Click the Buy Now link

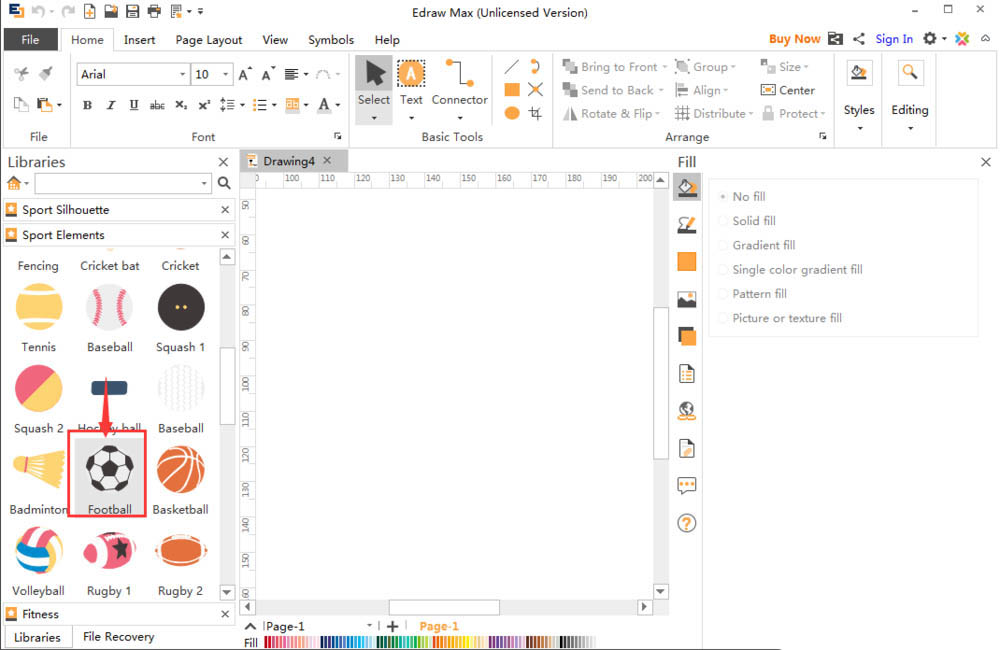click(x=794, y=39)
